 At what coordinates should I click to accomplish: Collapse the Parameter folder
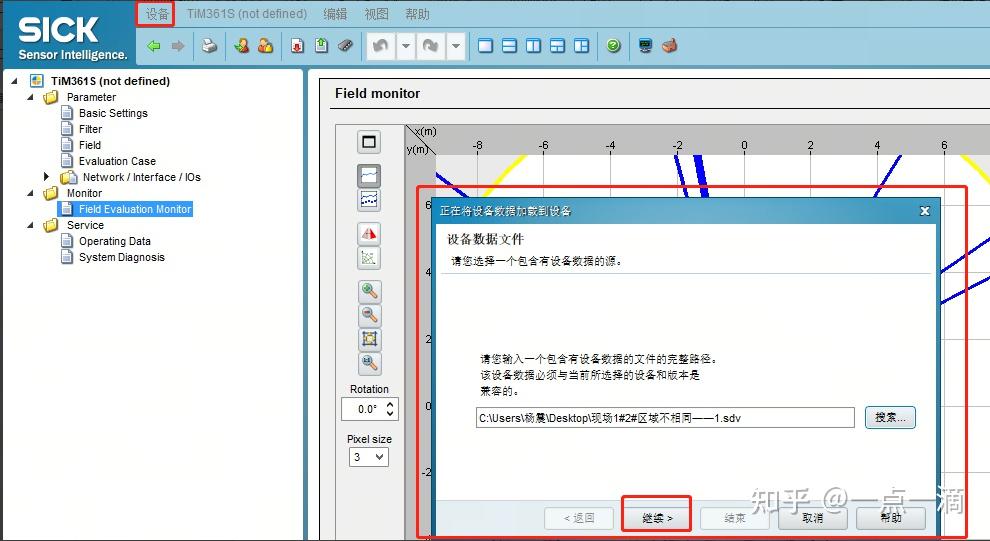(x=30, y=97)
